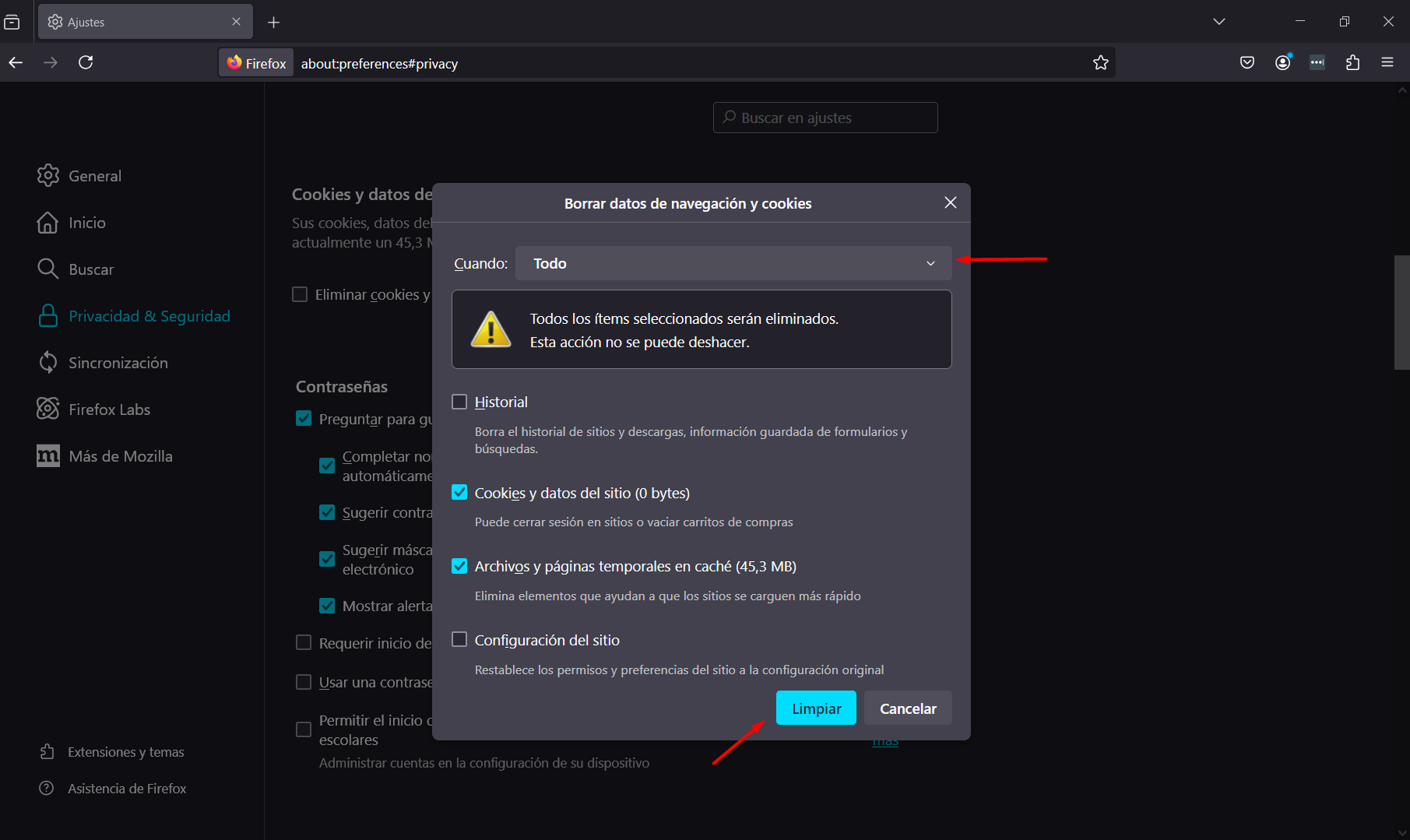Image resolution: width=1410 pixels, height=840 pixels.
Task: Click the General gear icon
Action: tap(48, 175)
